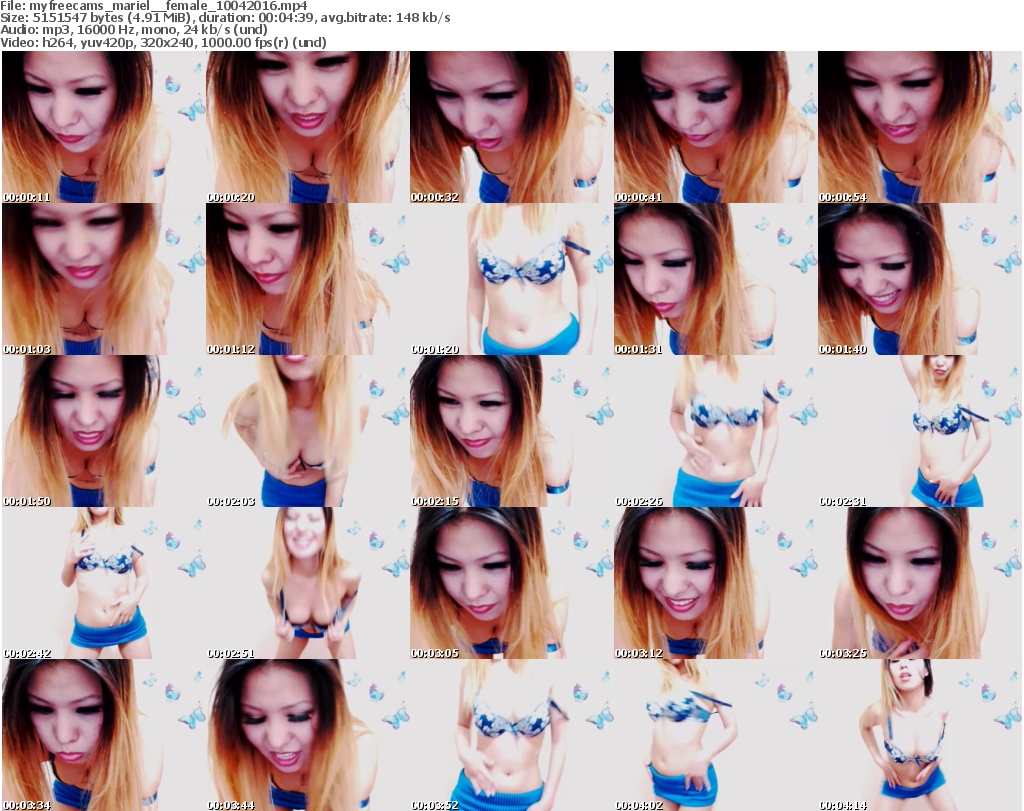Click the 'Audio: mp3, 16000 Hz' line
Screen dimensions: 1024x811
coord(134,30)
